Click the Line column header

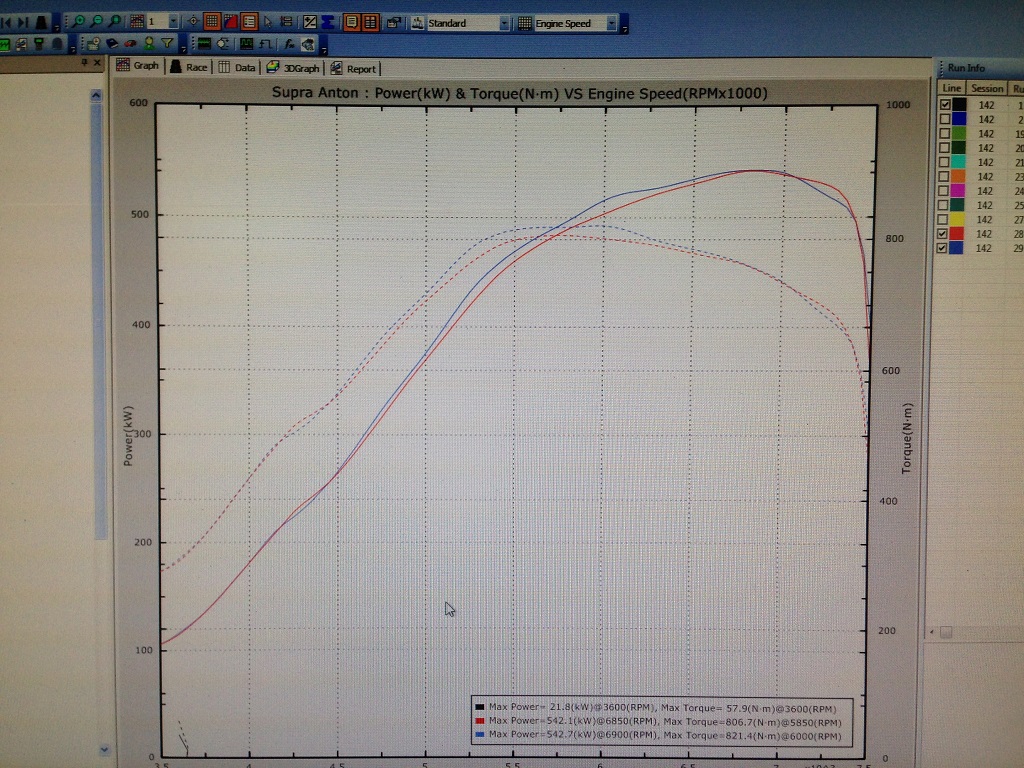point(951,88)
